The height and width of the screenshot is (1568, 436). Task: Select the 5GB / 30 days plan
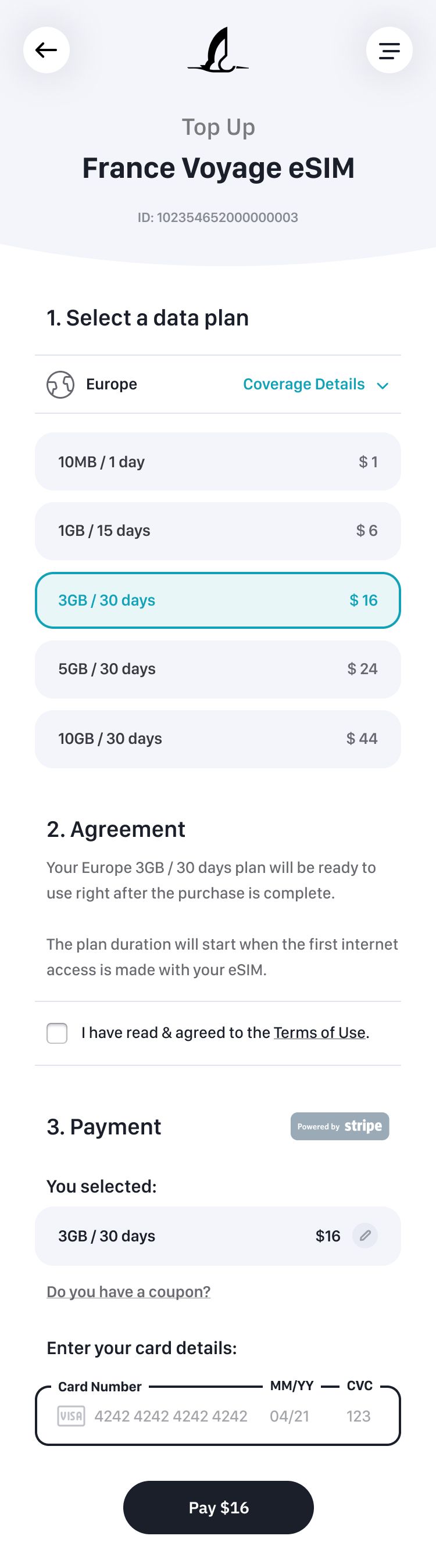point(217,669)
